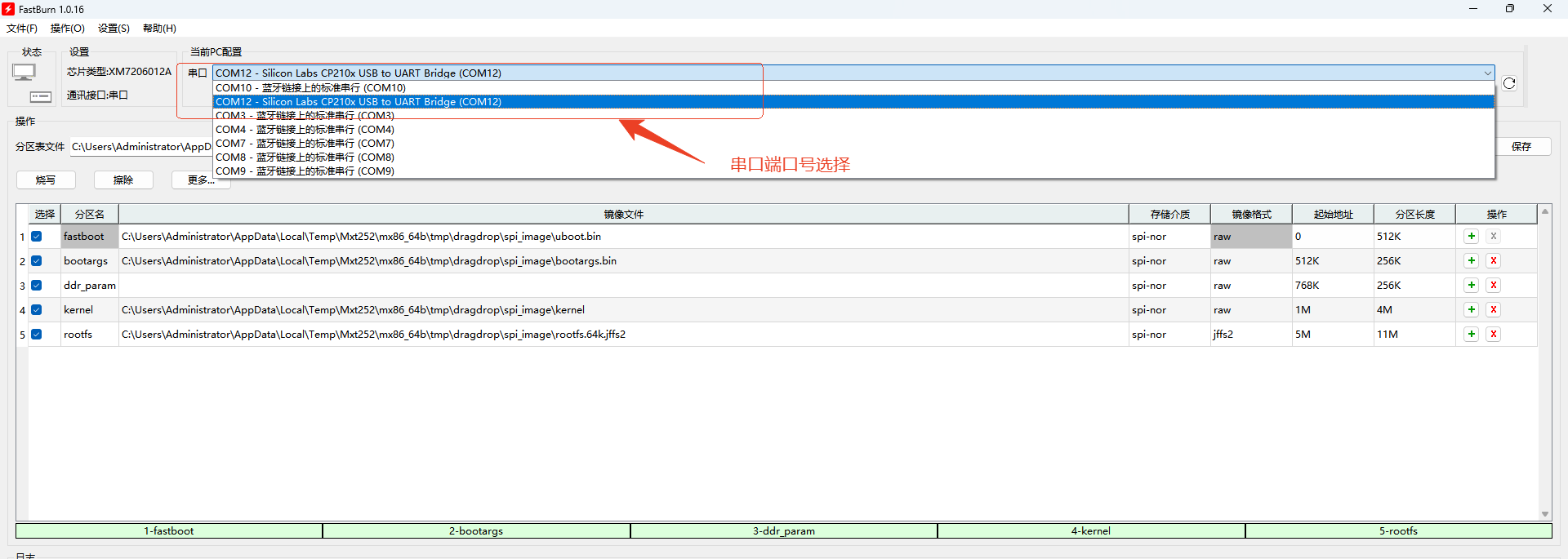Click the table scrollbar up arrow
1568x559 pixels.
1545,211
